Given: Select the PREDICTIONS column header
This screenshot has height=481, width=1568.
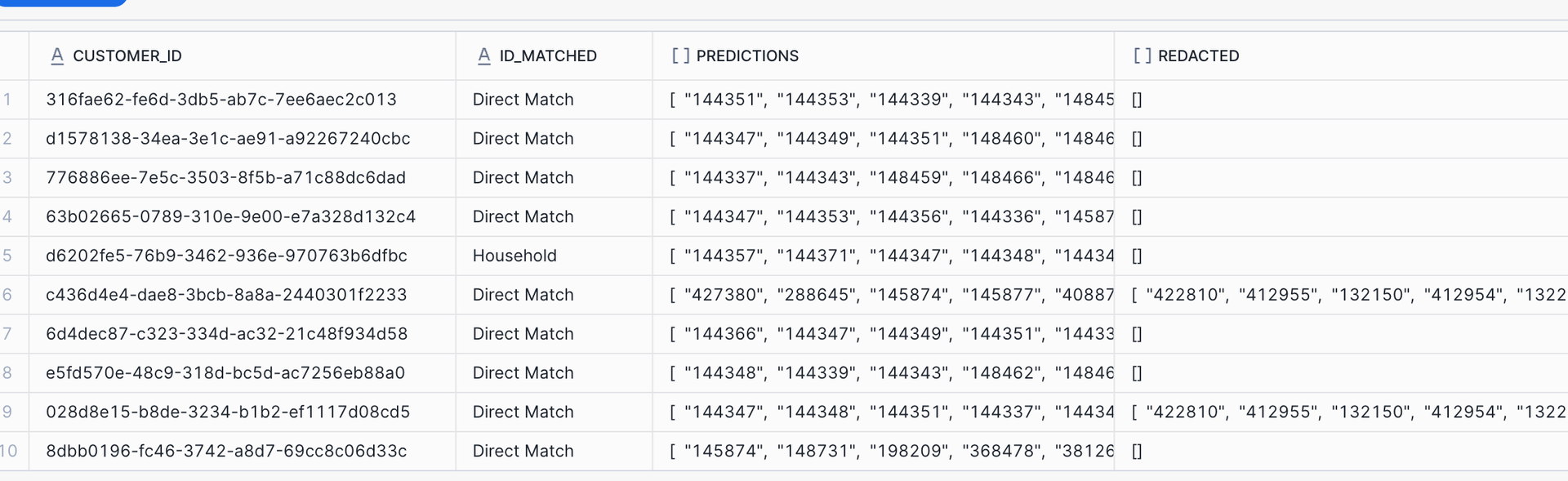Looking at the screenshot, I should point(883,56).
